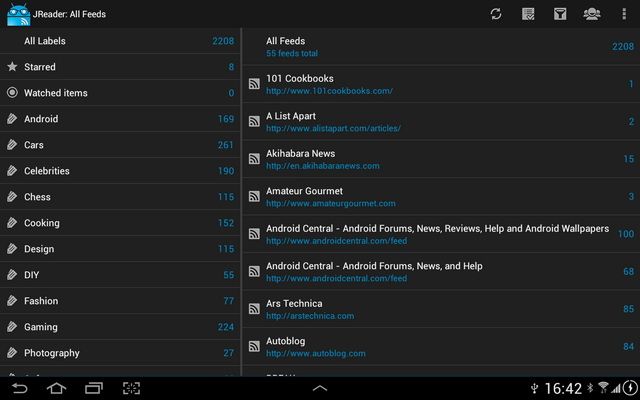Open the filter funnel icon
640x400 pixels.
click(560, 14)
